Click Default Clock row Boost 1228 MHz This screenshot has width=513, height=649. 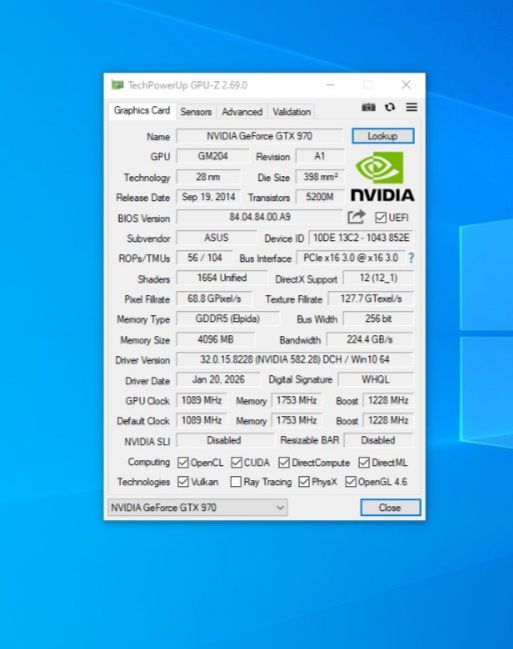pos(388,420)
